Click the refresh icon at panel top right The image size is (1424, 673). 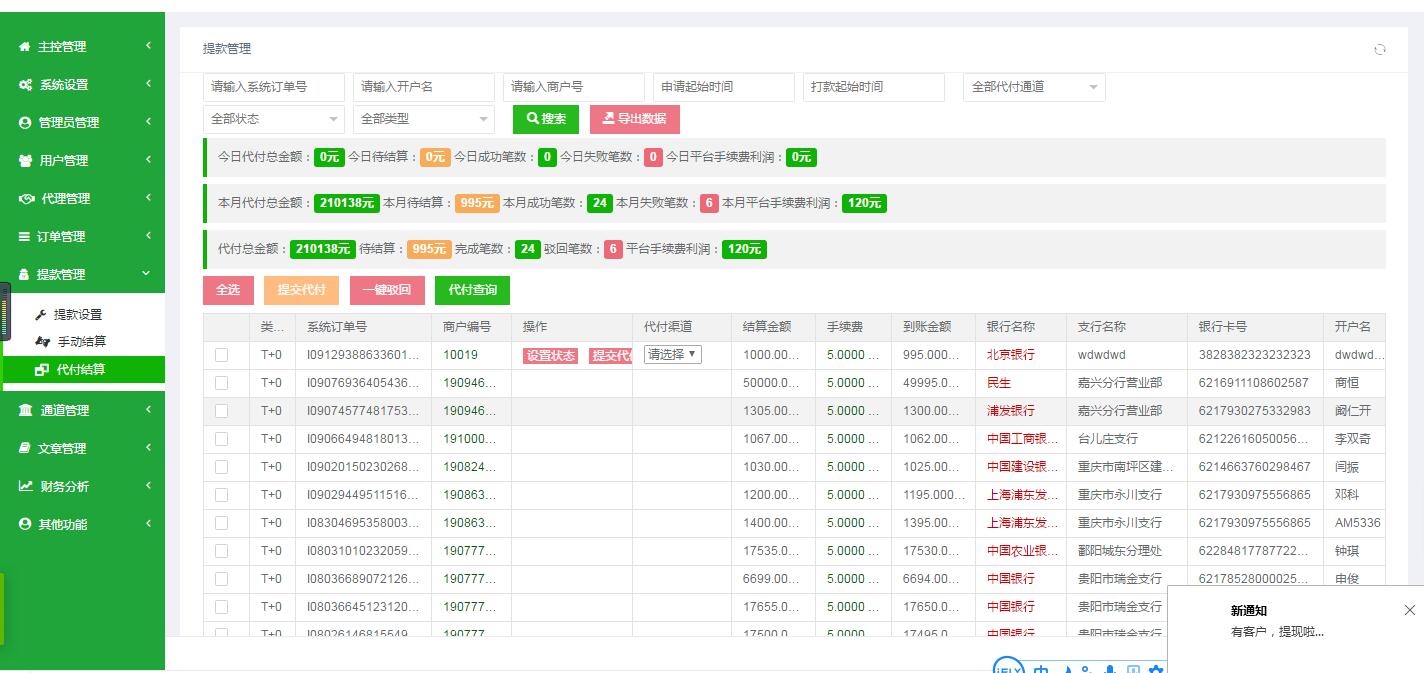[x=1379, y=49]
